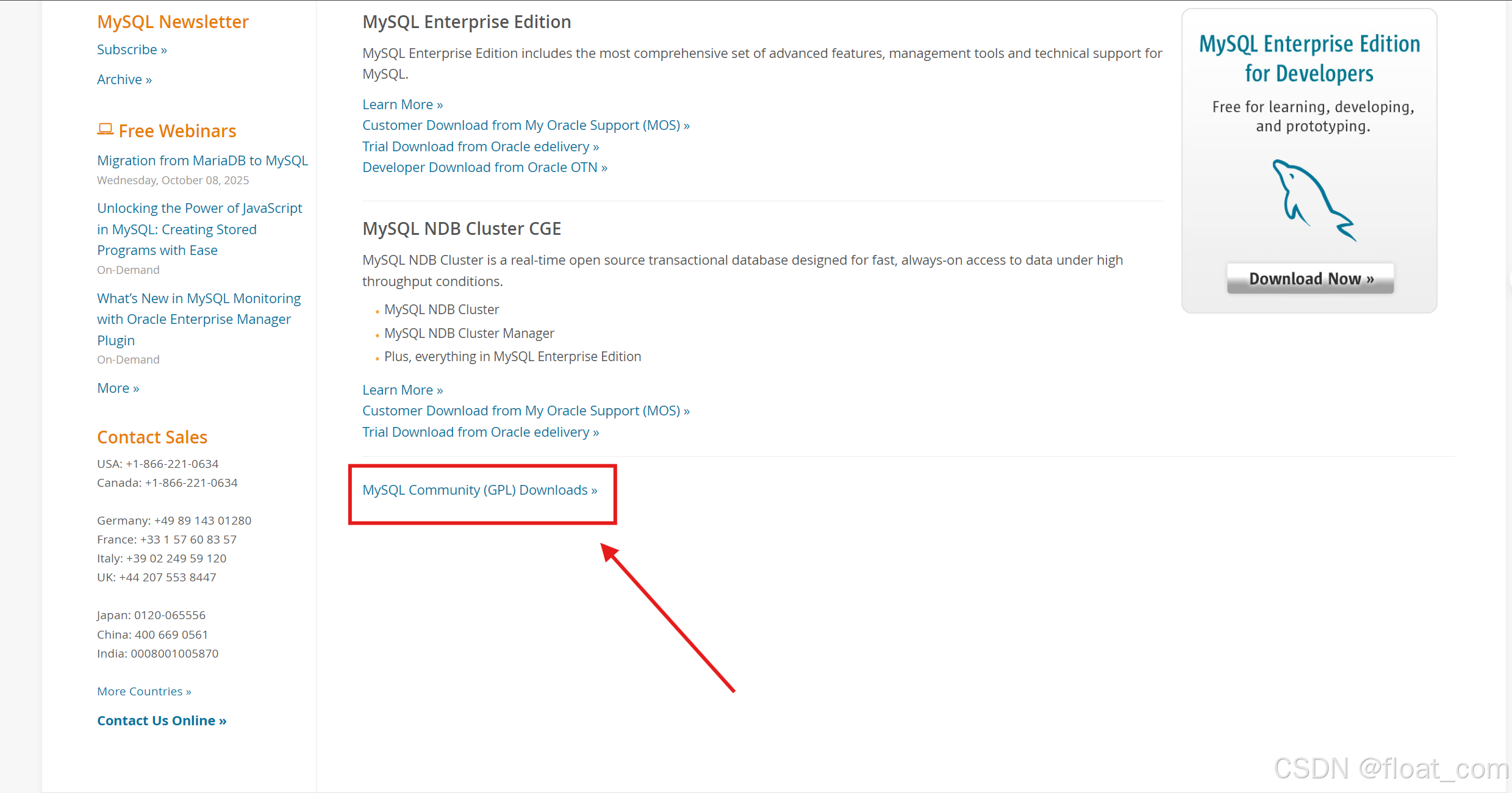Click Learn More under NDB Cluster CGE
Viewport: 1512px width, 793px height.
403,390
